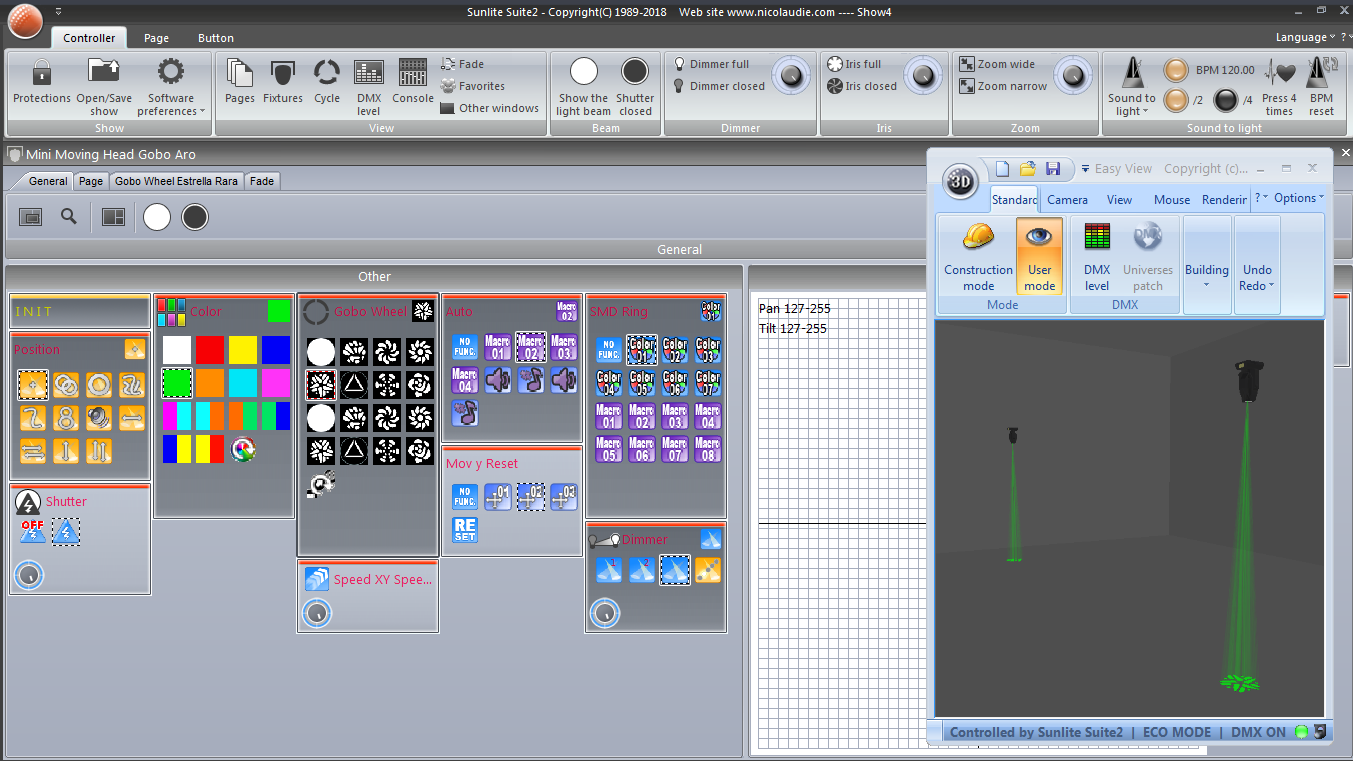Expand the Building dropdown in Easy View
This screenshot has width=1353, height=761.
pyautogui.click(x=1207, y=264)
